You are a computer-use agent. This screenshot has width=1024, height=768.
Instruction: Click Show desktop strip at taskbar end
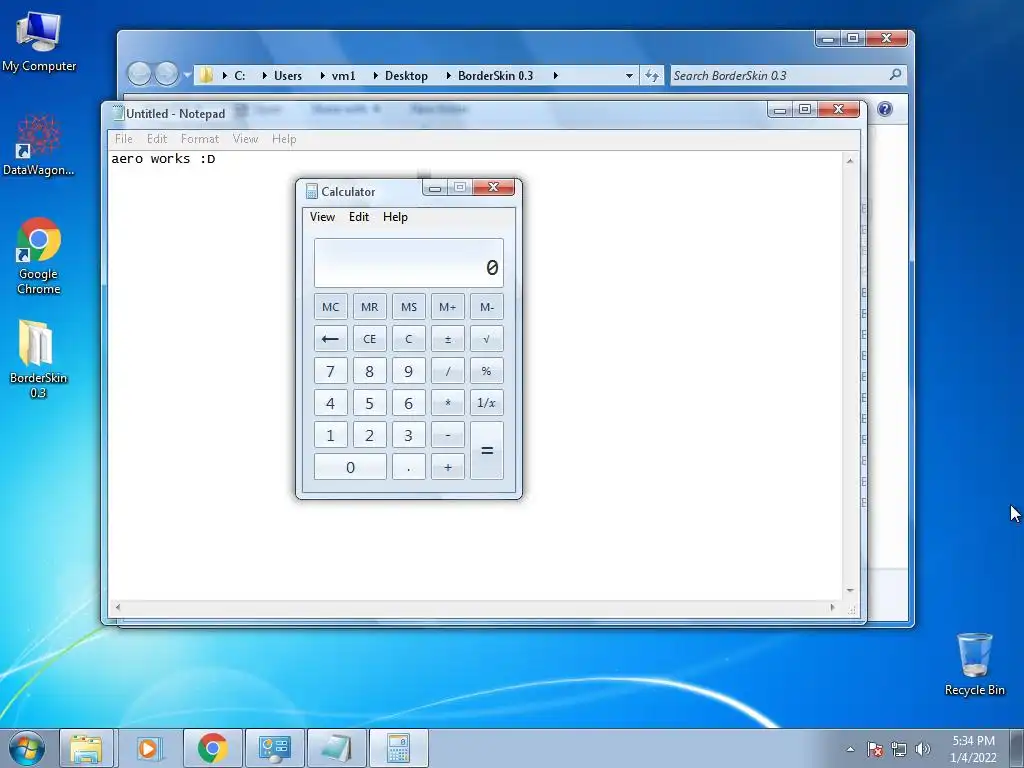point(1017,748)
